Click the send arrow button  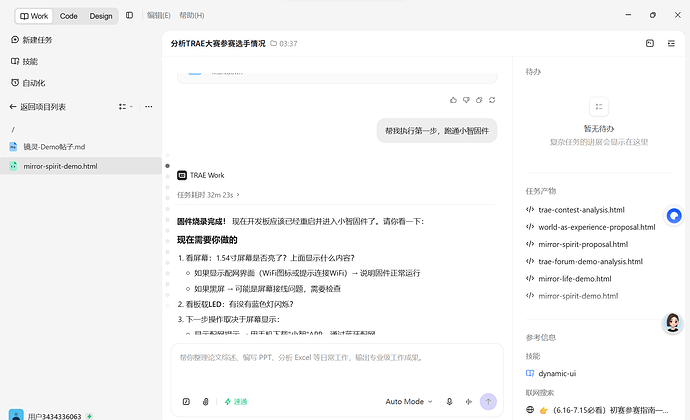488,402
